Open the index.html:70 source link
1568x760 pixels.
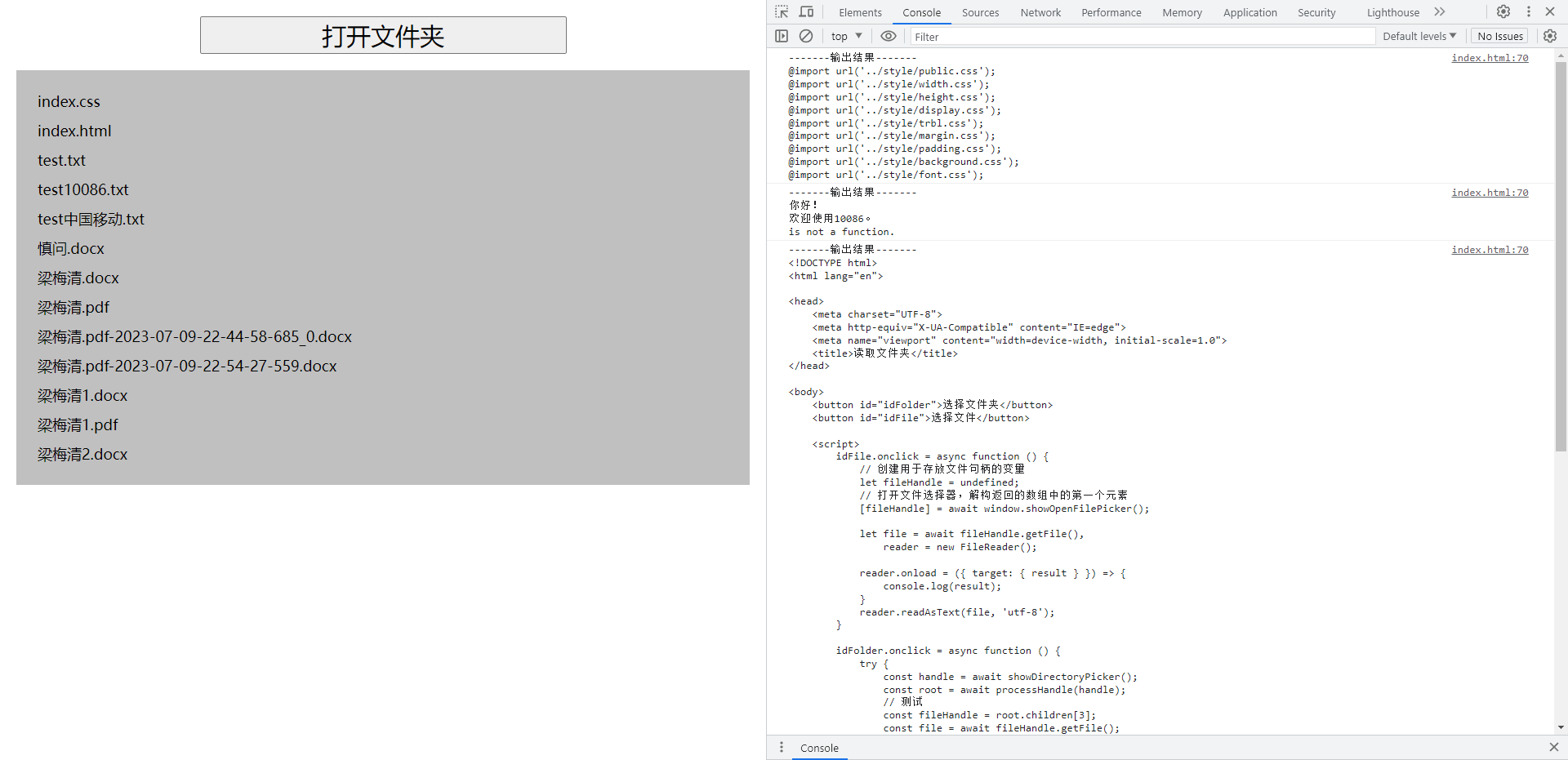[1490, 57]
